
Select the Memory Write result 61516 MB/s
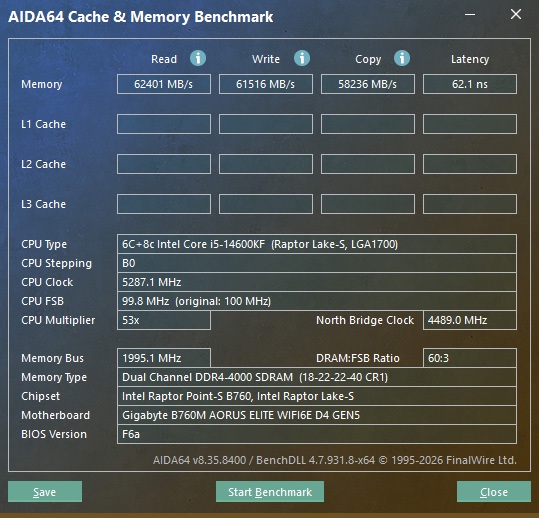point(266,84)
